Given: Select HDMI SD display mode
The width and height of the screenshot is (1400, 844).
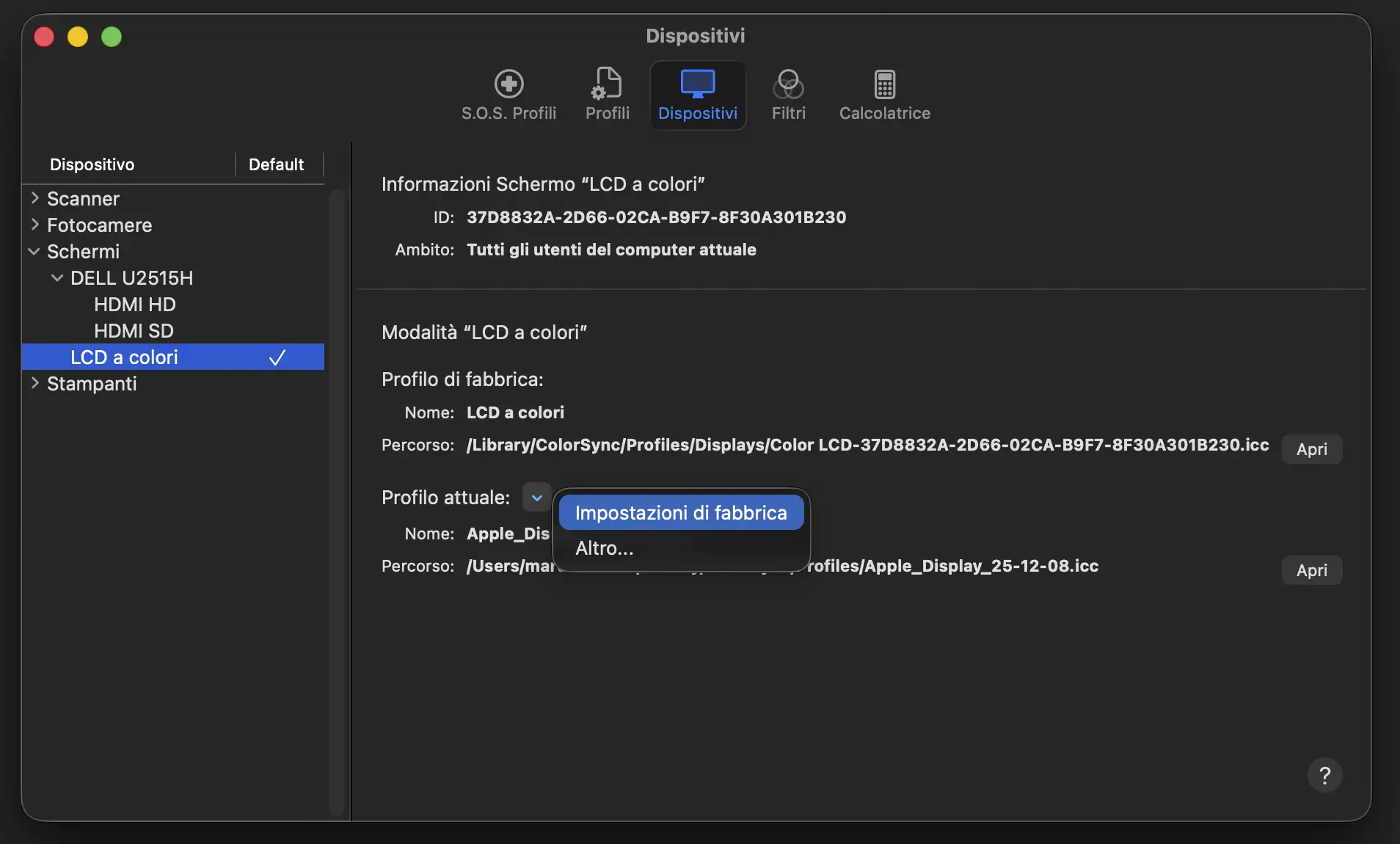Looking at the screenshot, I should pyautogui.click(x=134, y=331).
